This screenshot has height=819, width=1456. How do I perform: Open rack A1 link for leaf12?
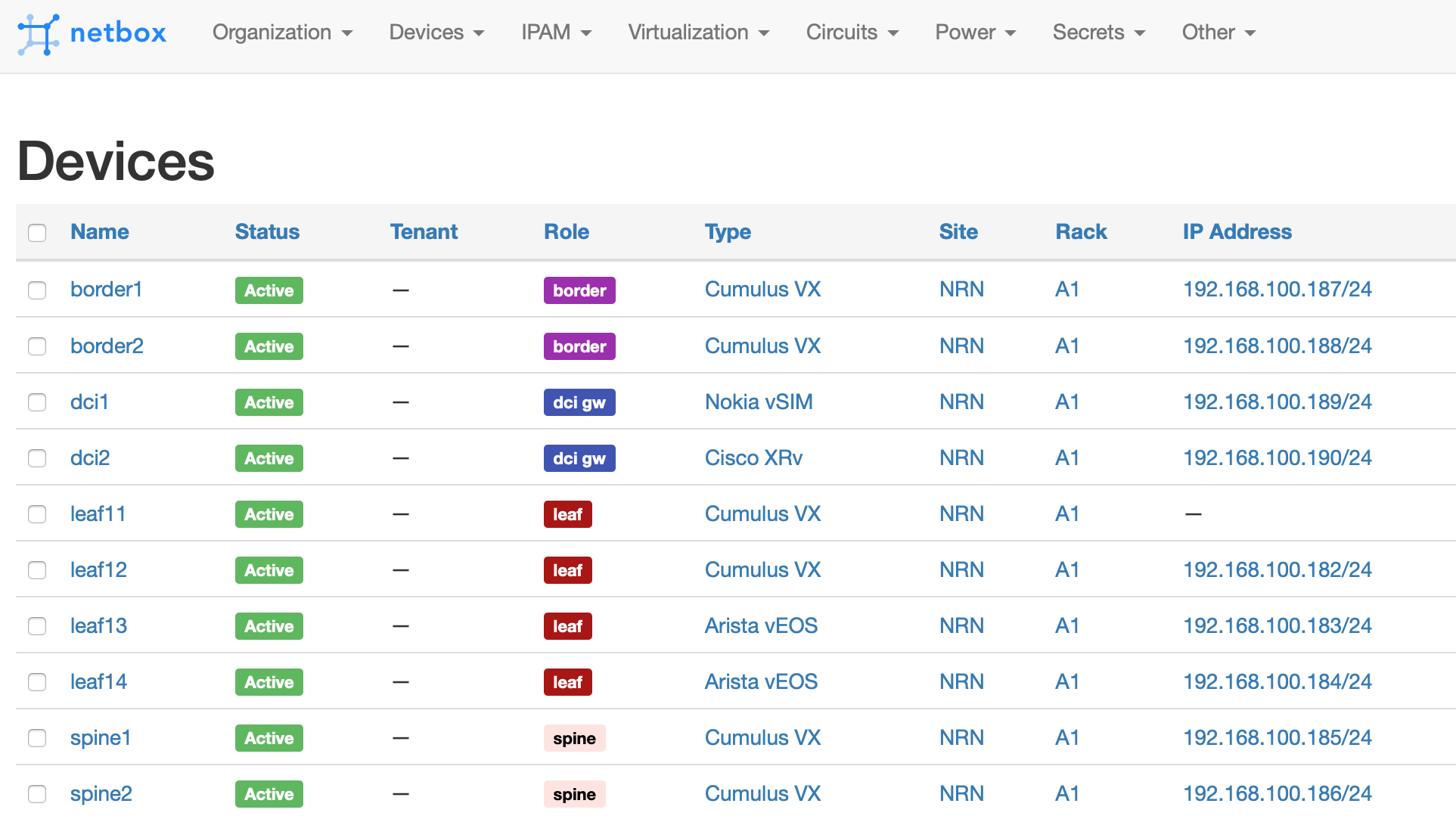[1067, 569]
